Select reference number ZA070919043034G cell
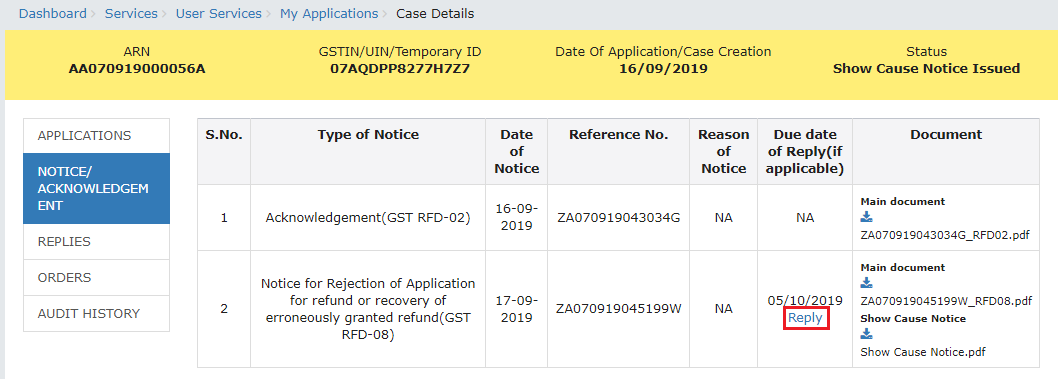The image size is (1058, 379). pyautogui.click(x=618, y=218)
